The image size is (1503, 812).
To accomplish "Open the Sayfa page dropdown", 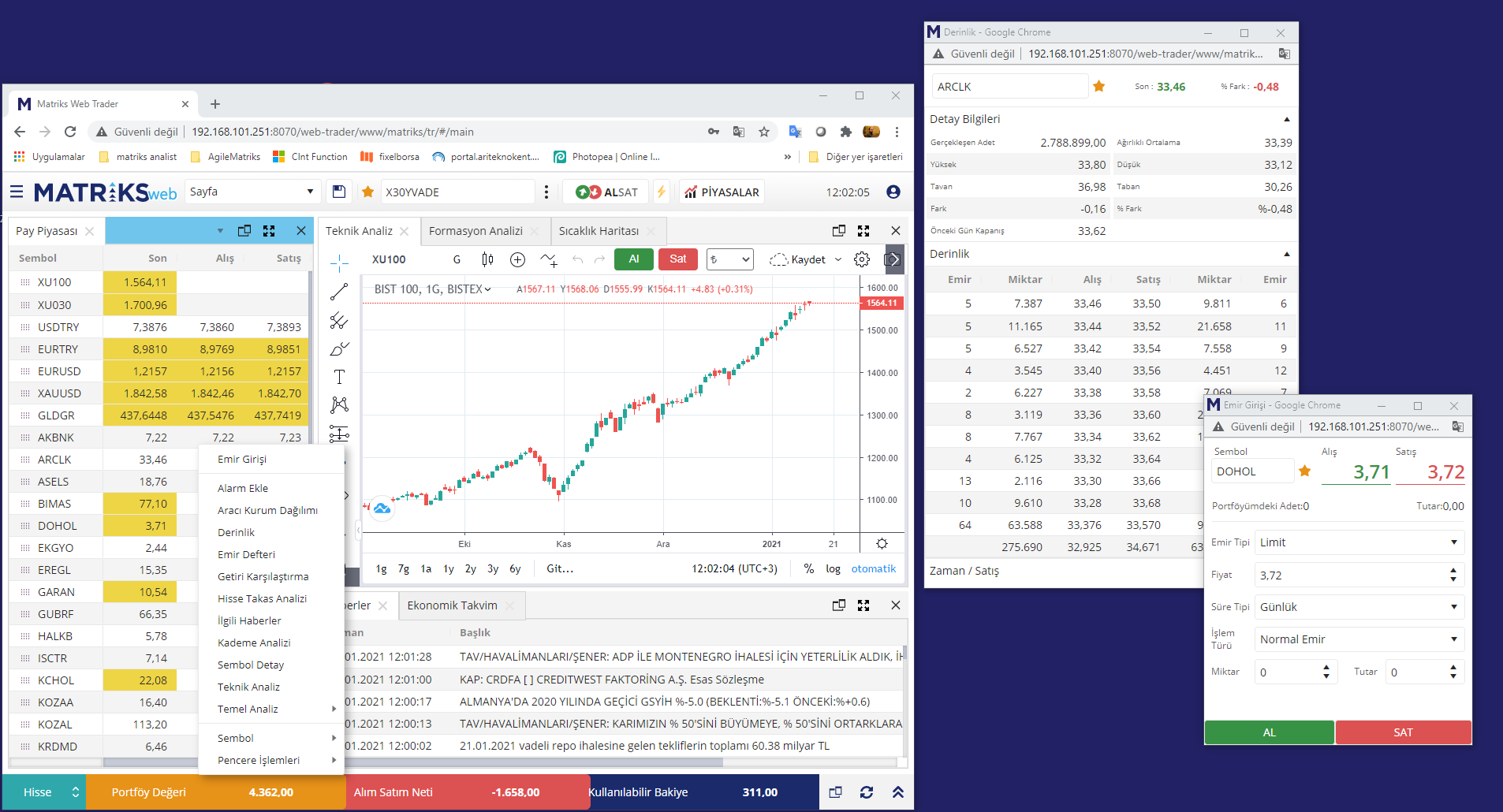I will click(252, 192).
